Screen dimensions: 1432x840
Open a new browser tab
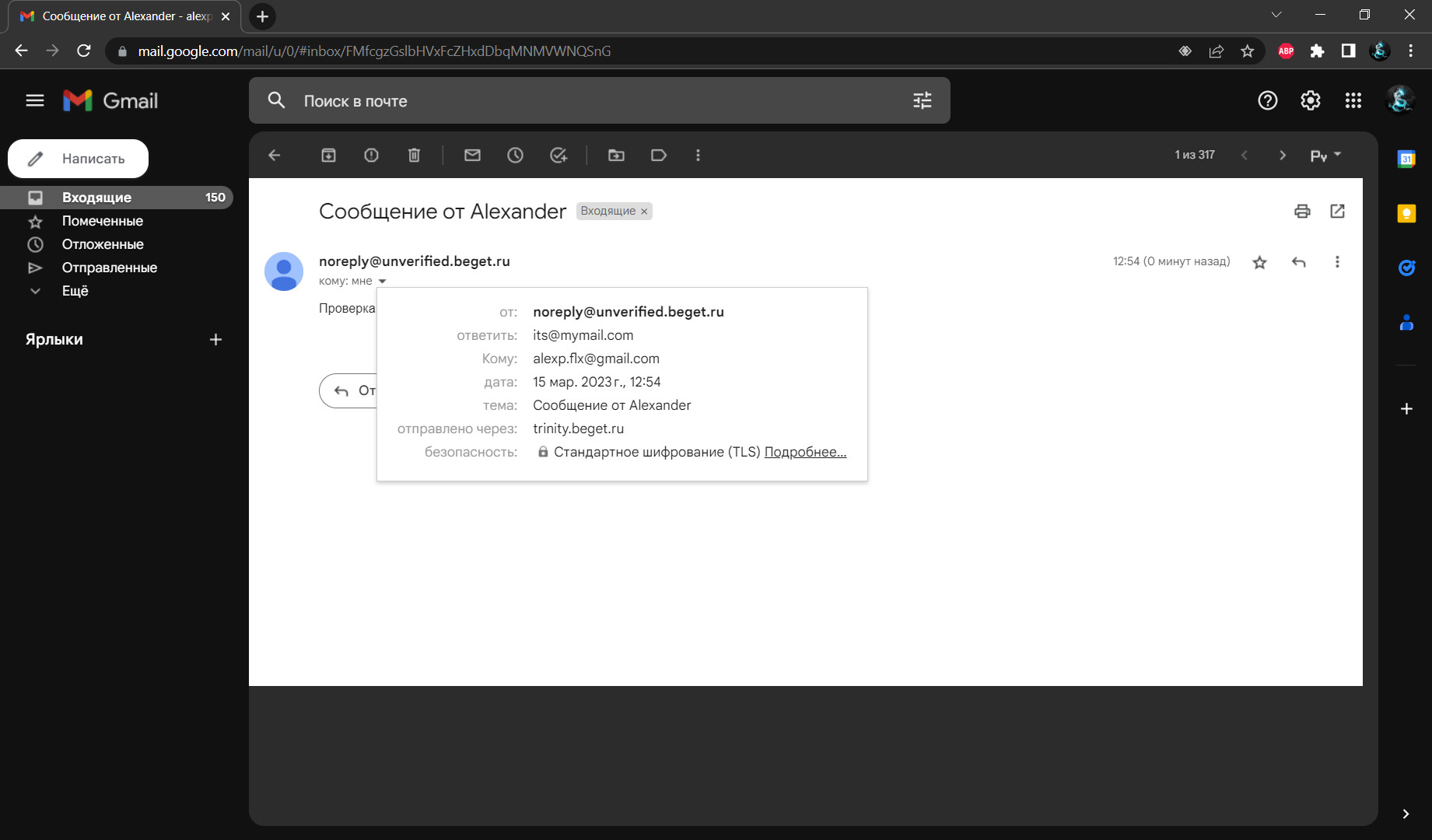tap(262, 16)
